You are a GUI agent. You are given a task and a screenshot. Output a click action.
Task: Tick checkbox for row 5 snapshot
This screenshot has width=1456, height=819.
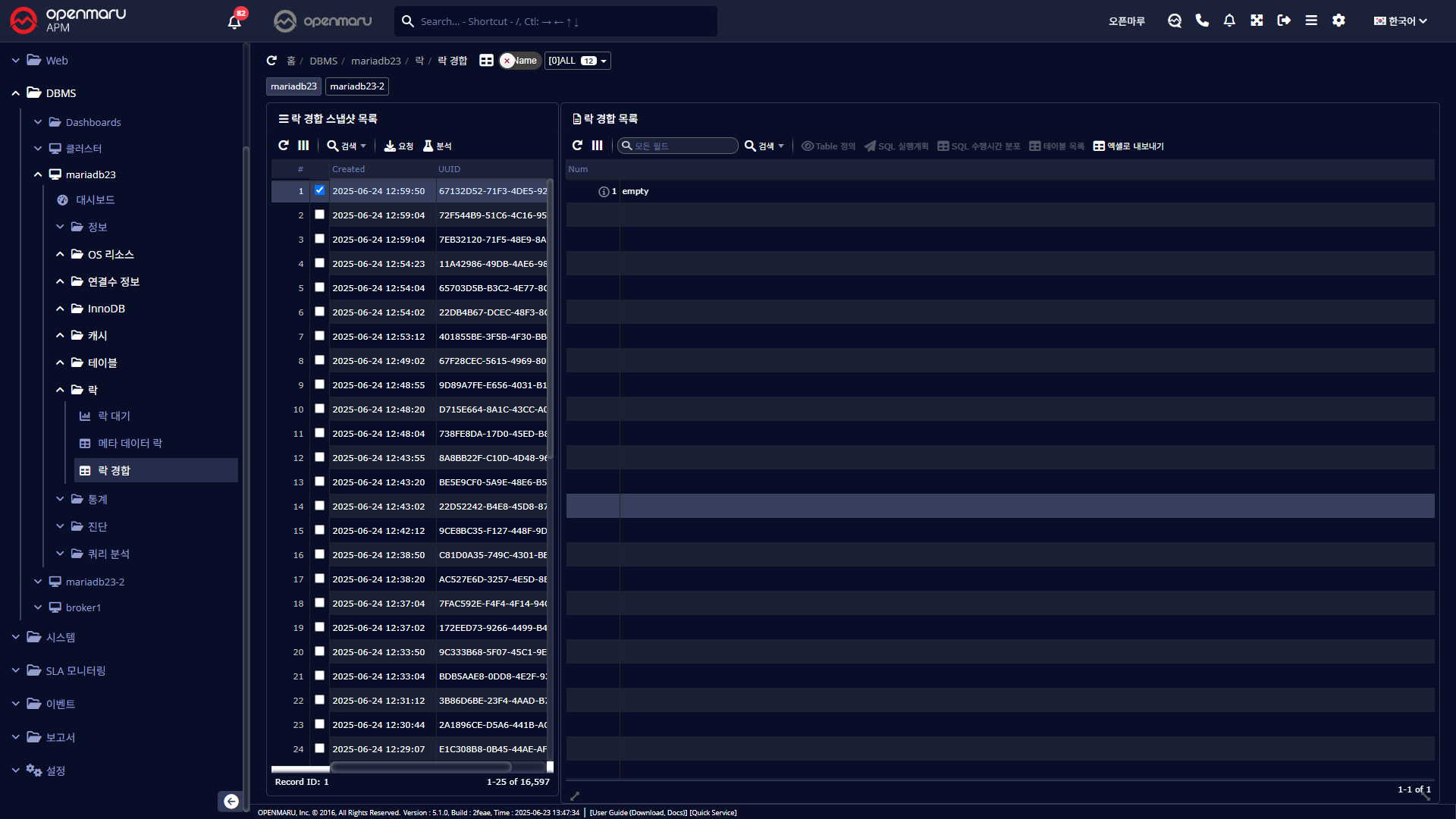319,287
